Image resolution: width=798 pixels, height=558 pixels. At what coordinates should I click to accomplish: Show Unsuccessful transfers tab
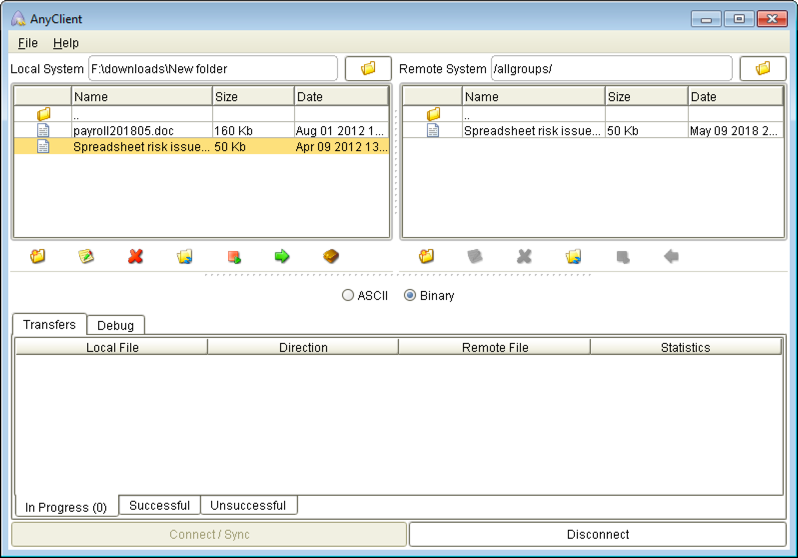(248, 505)
